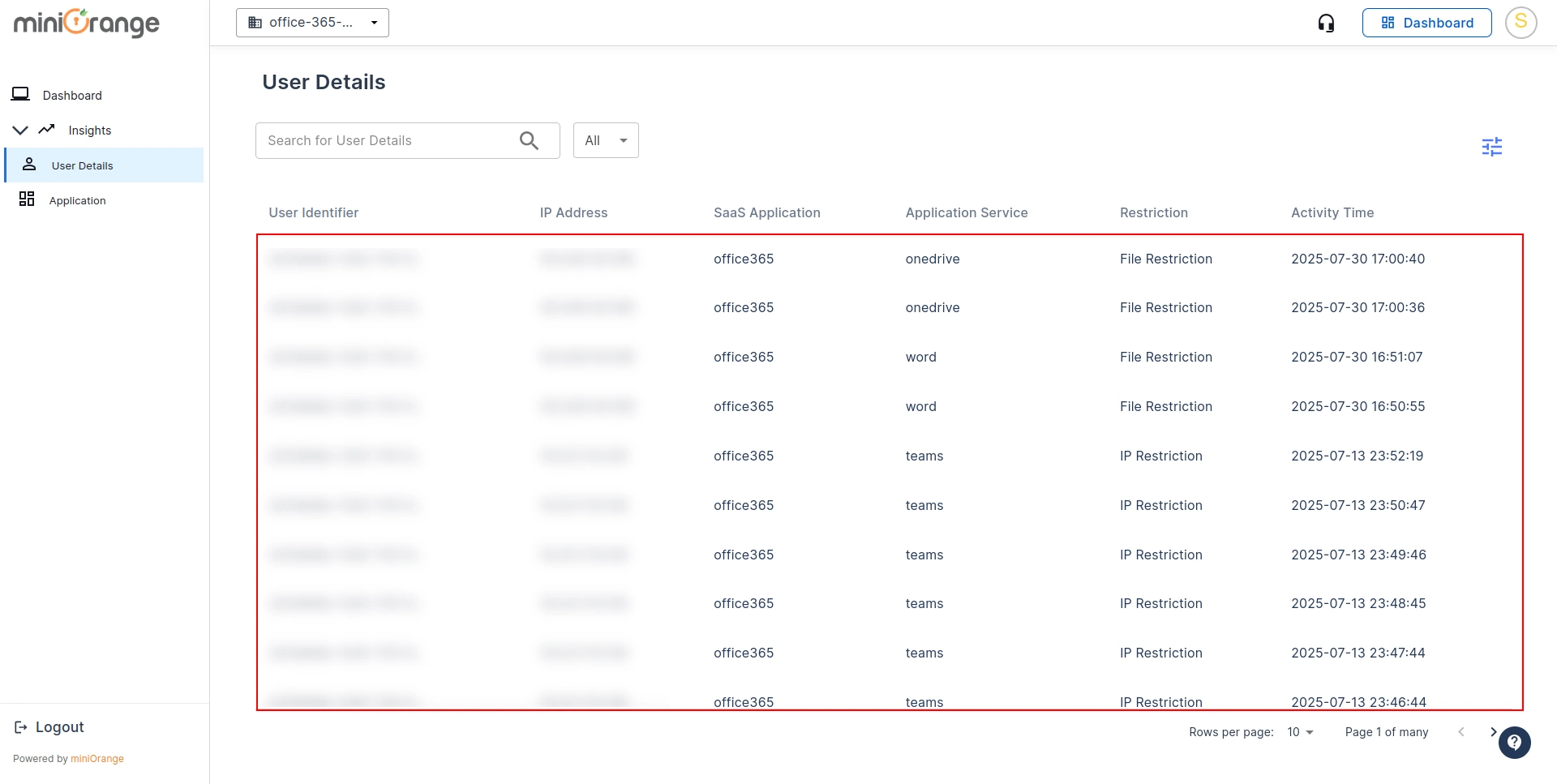Viewport: 1557px width, 784px height.
Task: Click Activity Time column header
Action: pyautogui.click(x=1332, y=212)
